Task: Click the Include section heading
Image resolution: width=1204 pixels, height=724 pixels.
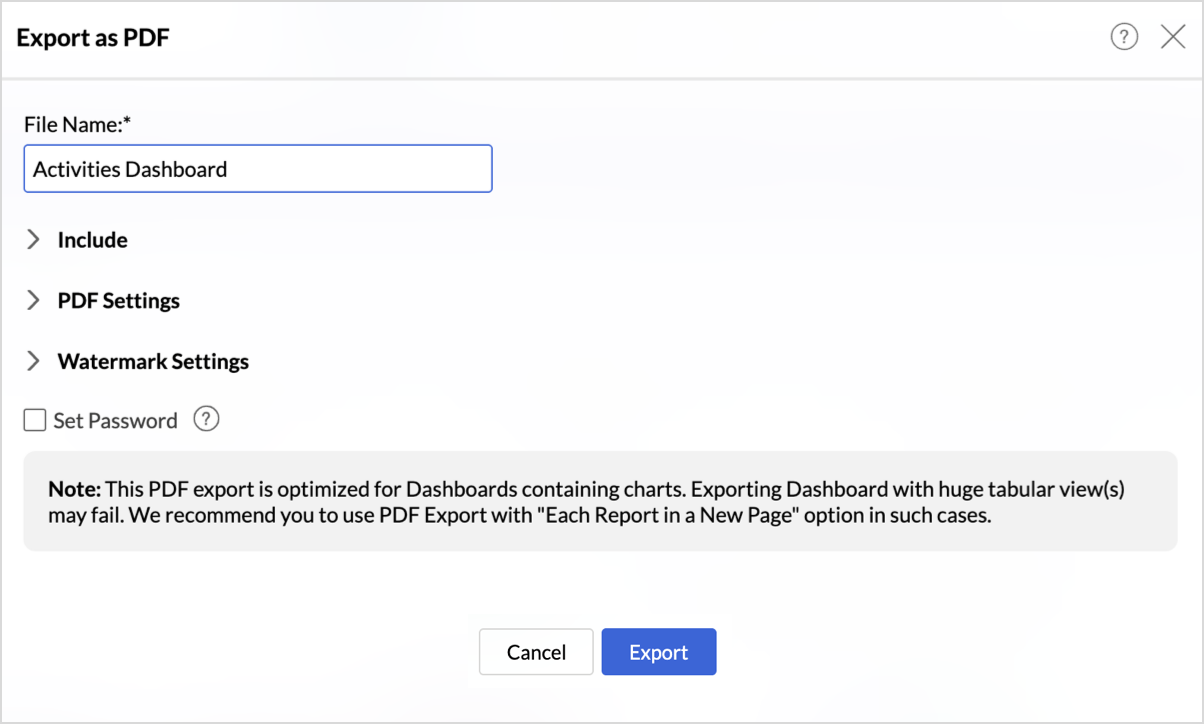Action: pyautogui.click(x=92, y=240)
